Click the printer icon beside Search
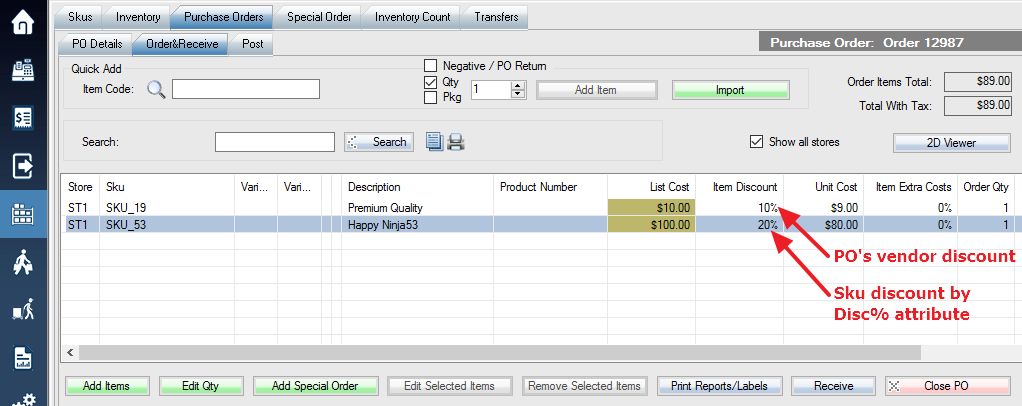Viewport: 1022px width, 406px height. 456,141
